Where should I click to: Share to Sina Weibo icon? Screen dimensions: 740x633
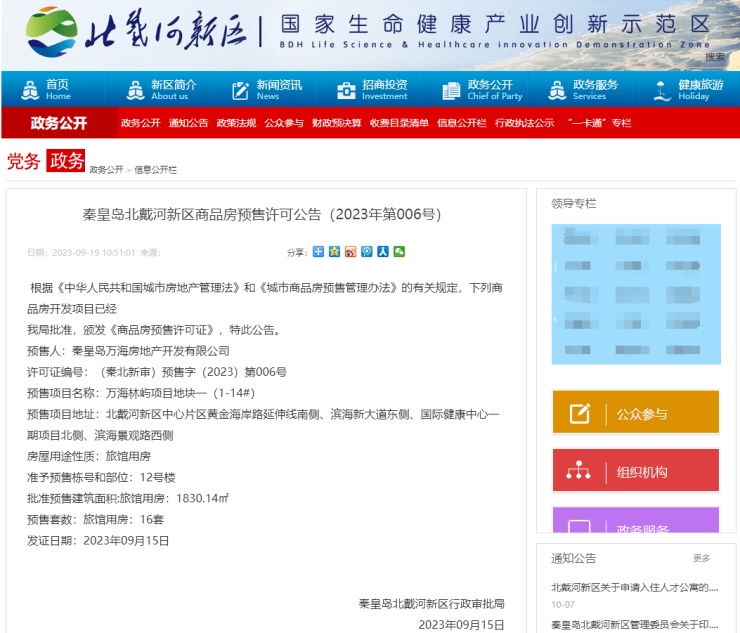pos(351,252)
